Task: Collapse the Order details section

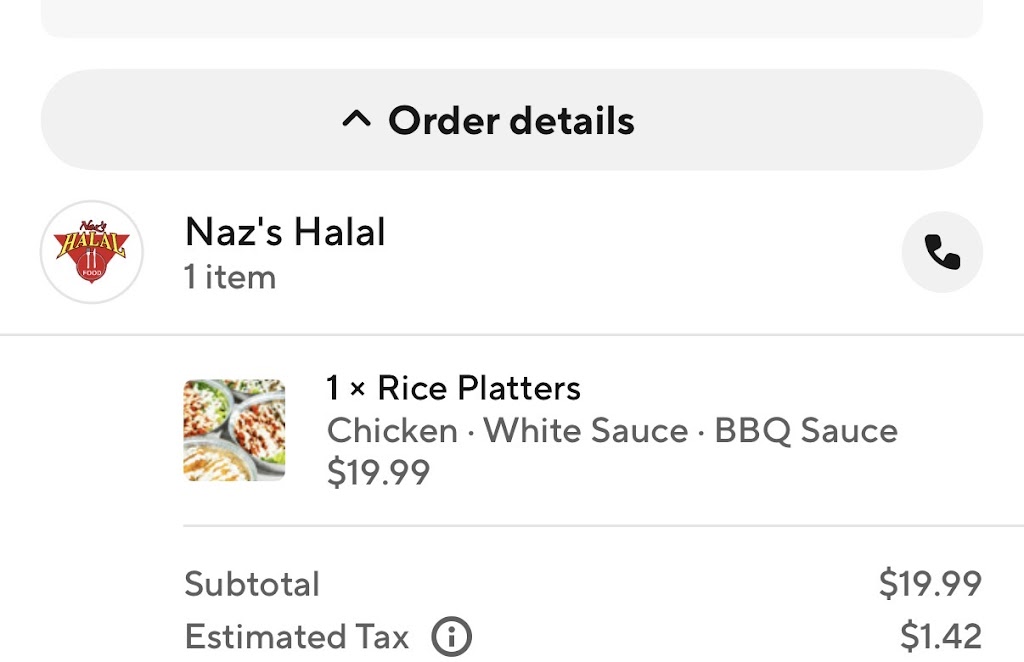Action: coord(512,119)
